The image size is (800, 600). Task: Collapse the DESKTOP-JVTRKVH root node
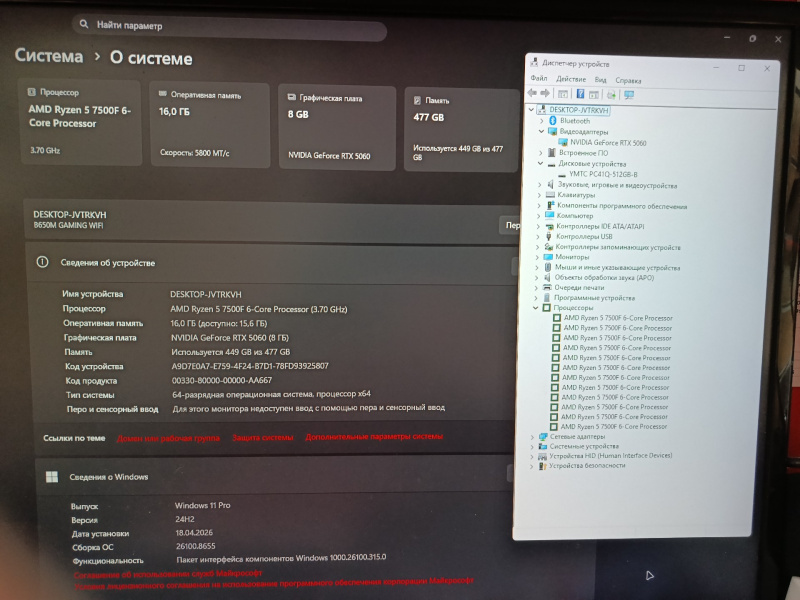[531, 109]
